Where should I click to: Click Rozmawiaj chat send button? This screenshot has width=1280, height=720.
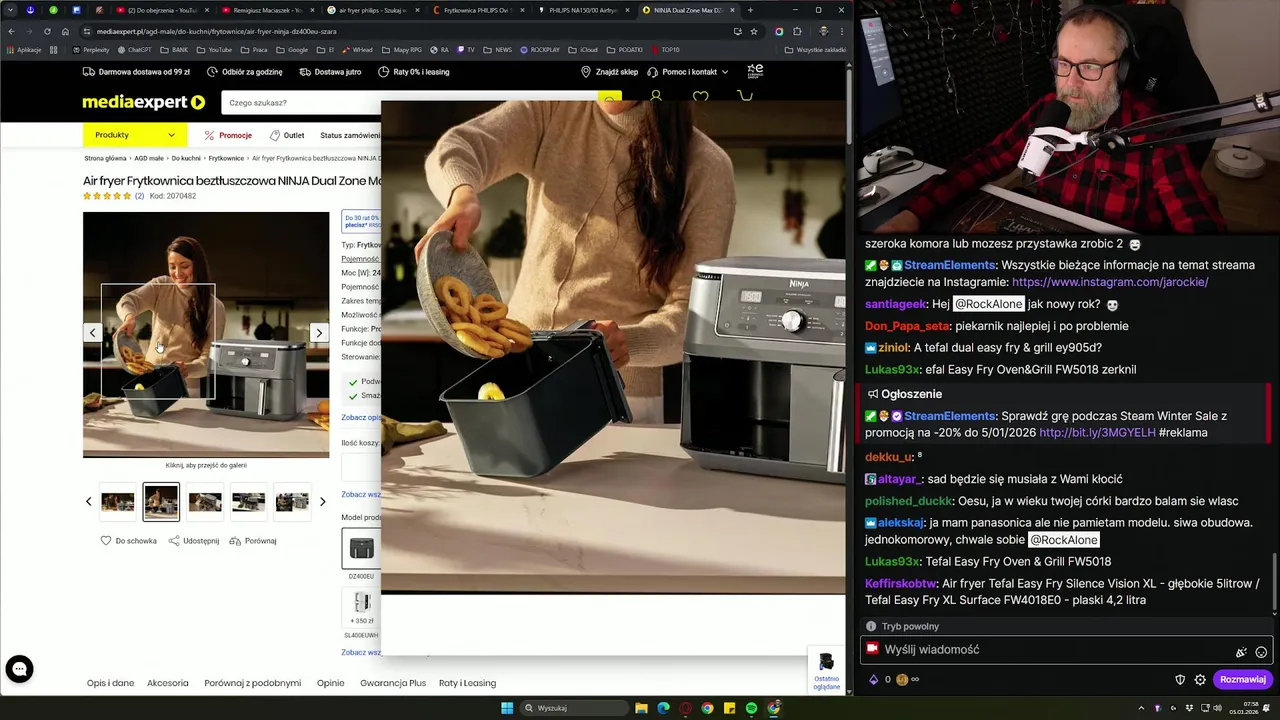1243,680
